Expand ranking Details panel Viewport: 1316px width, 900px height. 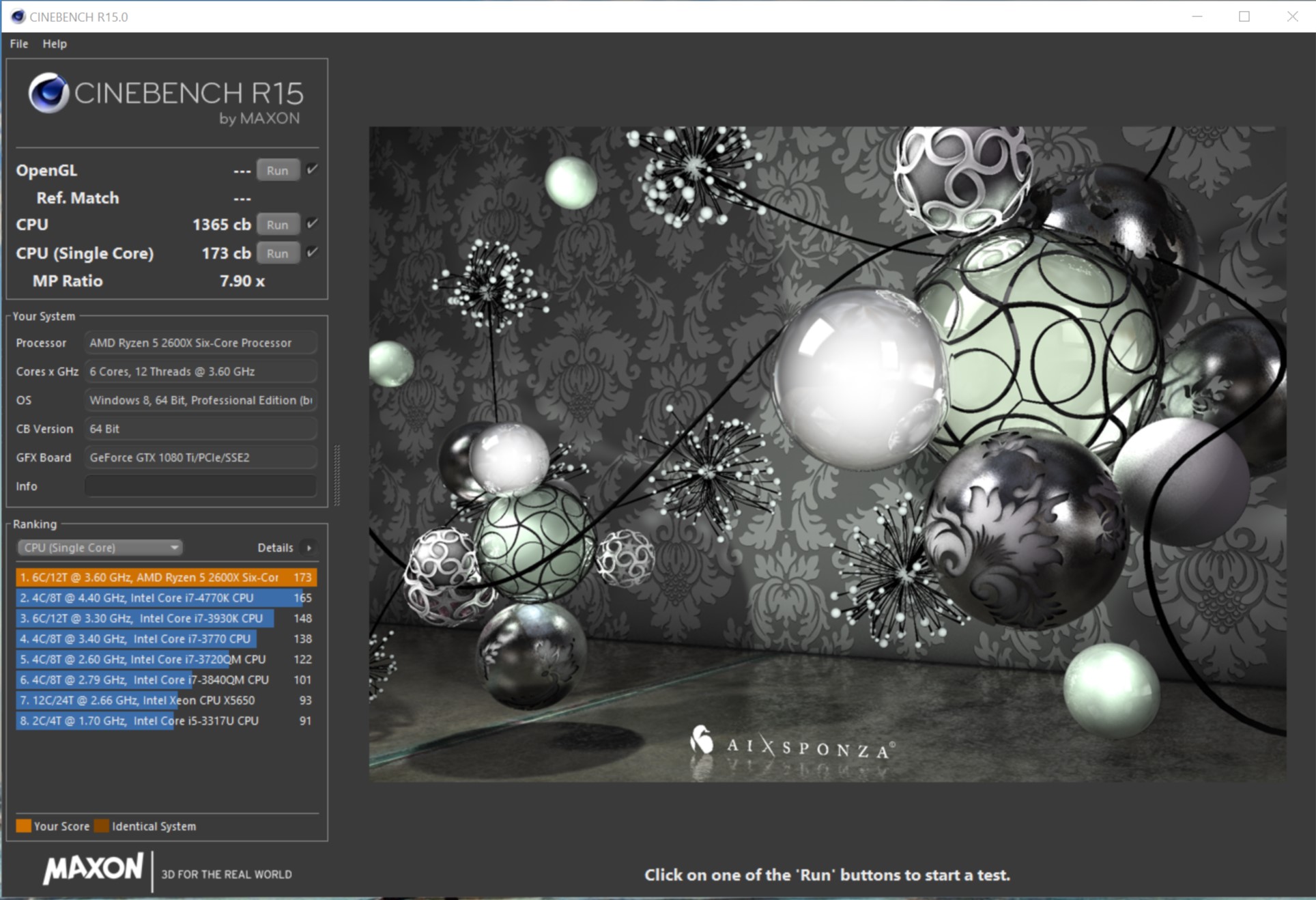[275, 548]
